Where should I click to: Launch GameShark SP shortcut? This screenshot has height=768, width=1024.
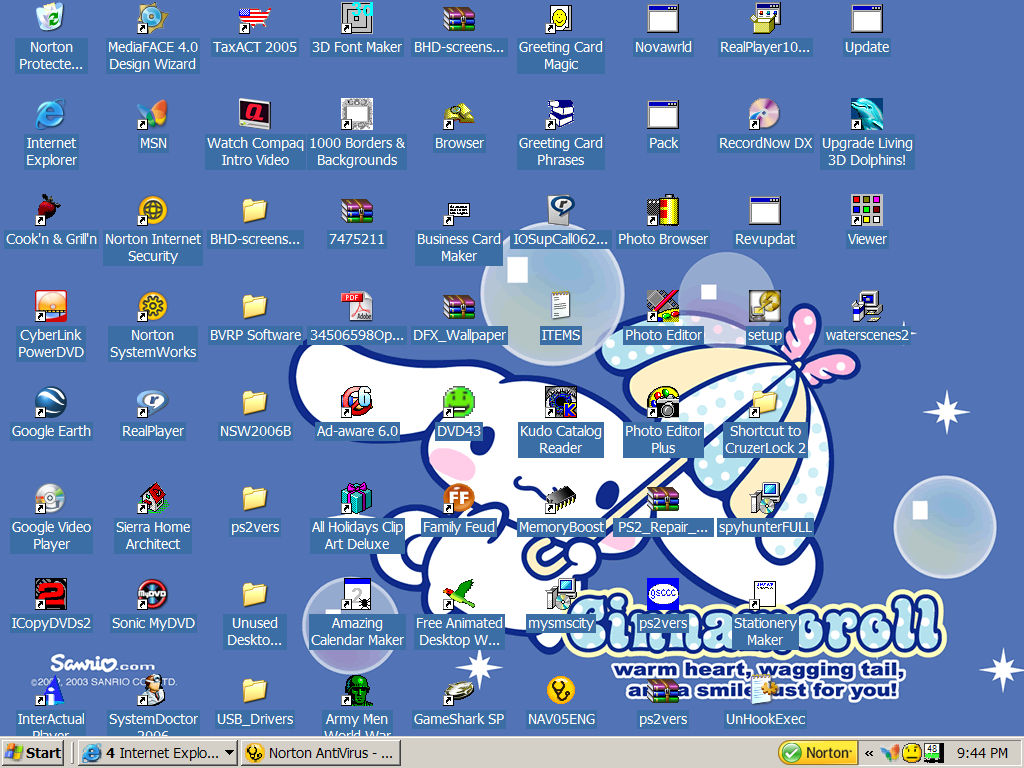[458, 690]
